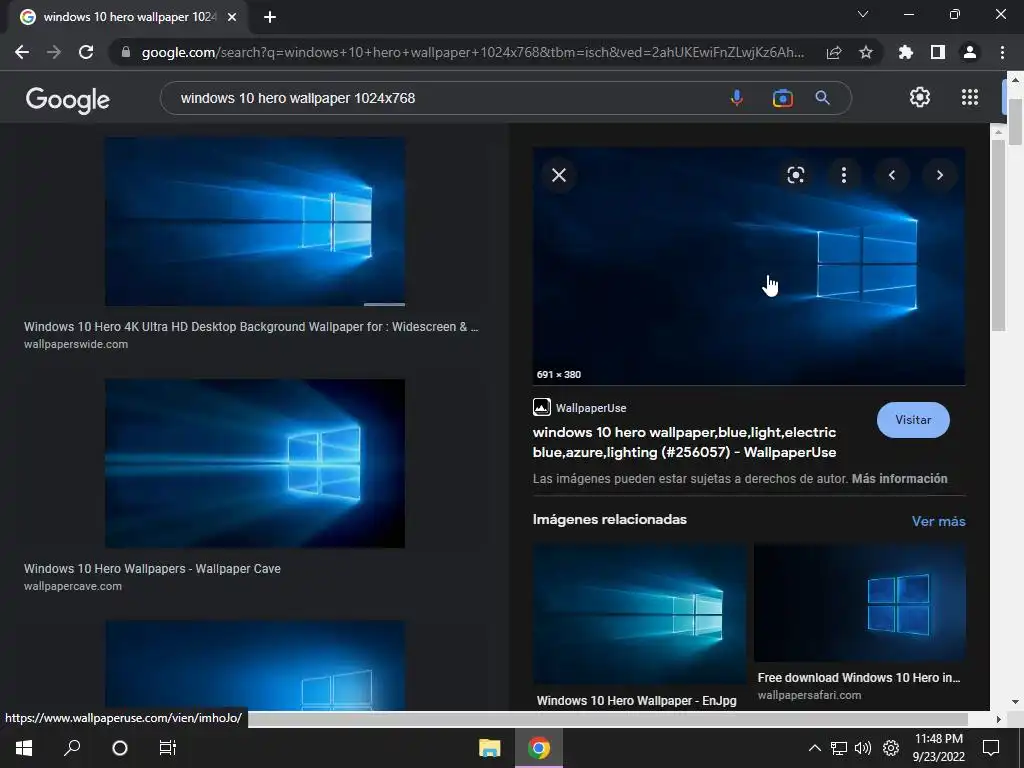Image resolution: width=1024 pixels, height=768 pixels.
Task: Open Task View on taskbar
Action: [x=168, y=748]
